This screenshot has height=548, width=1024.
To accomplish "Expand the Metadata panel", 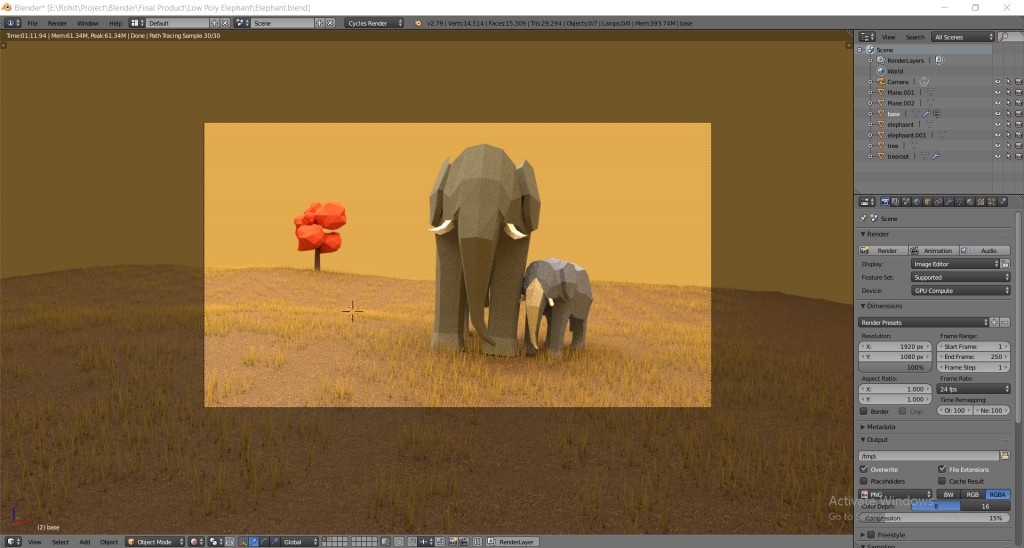I will pos(882,427).
